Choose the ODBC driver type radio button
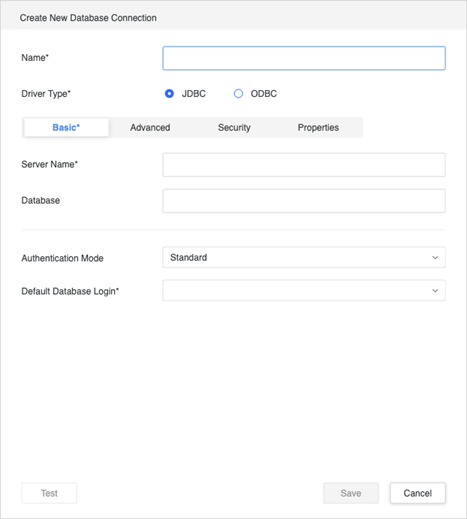This screenshot has height=519, width=467. tap(238, 94)
